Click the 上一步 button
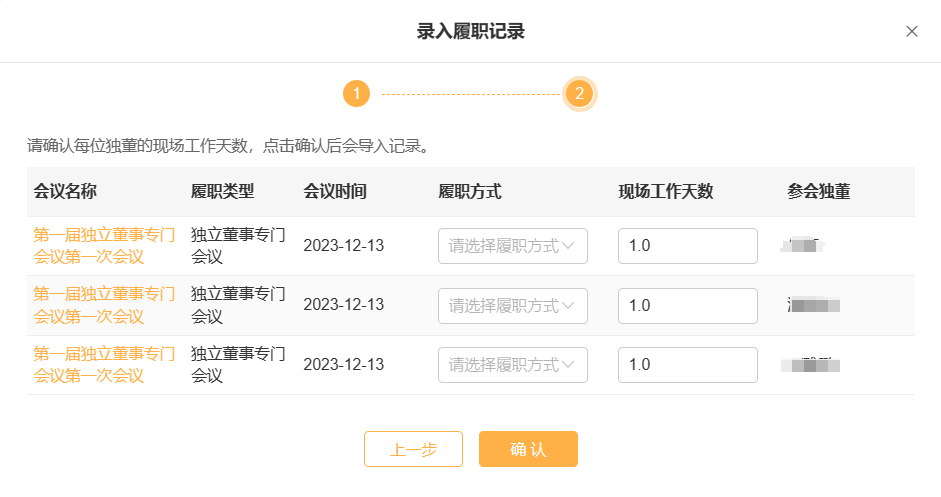 coord(413,449)
